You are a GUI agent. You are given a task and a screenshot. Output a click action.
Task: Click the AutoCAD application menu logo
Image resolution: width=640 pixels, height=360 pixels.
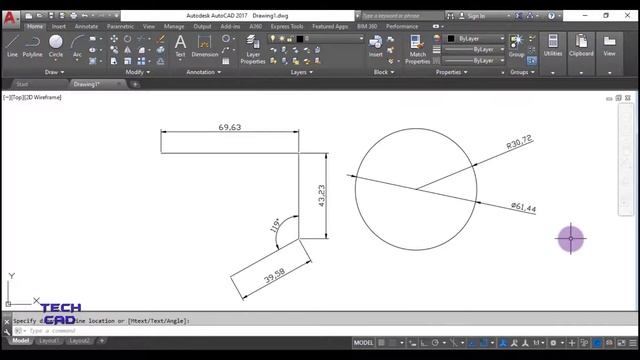click(10, 18)
